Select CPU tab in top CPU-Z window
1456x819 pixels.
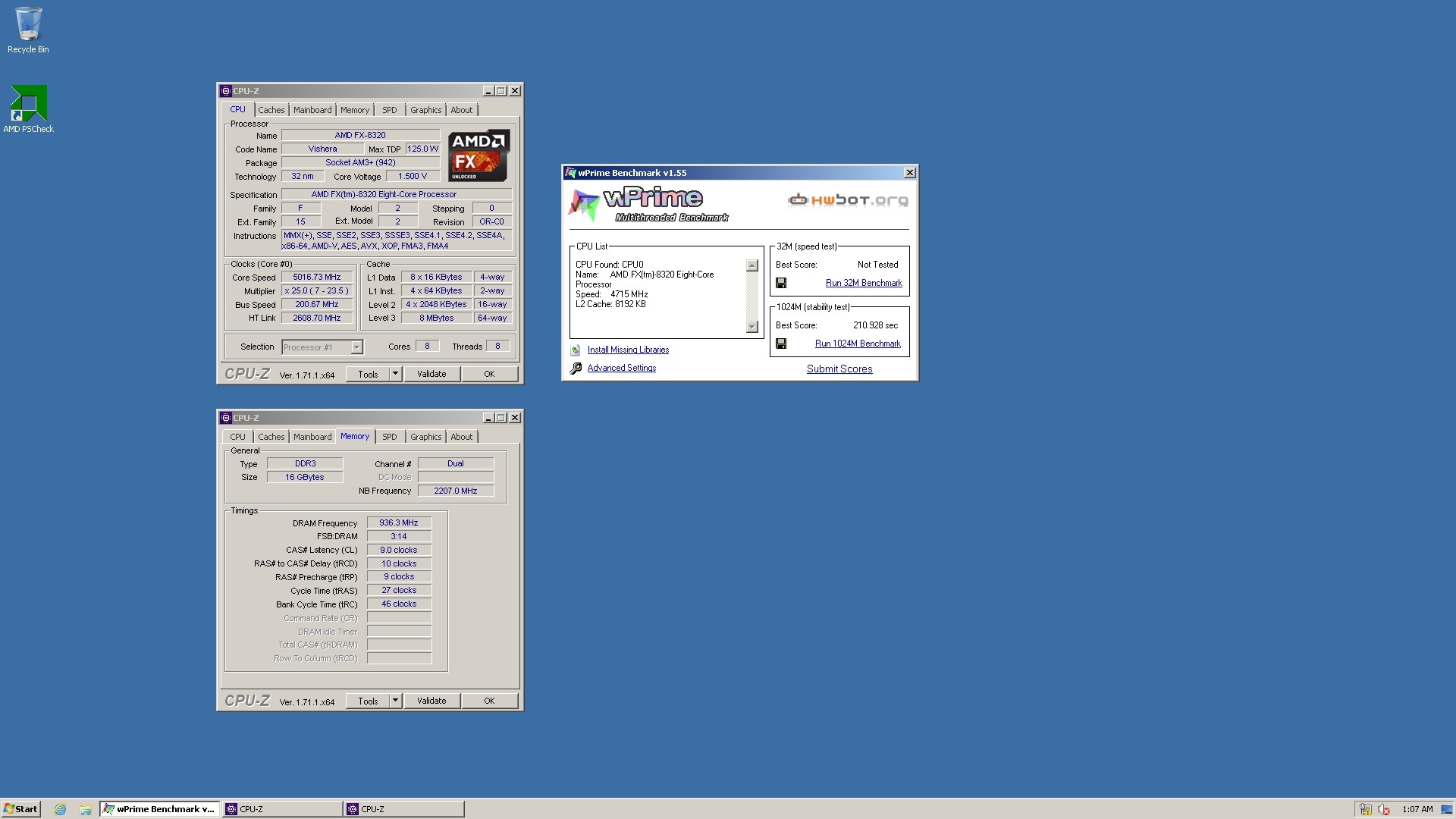coord(237,109)
